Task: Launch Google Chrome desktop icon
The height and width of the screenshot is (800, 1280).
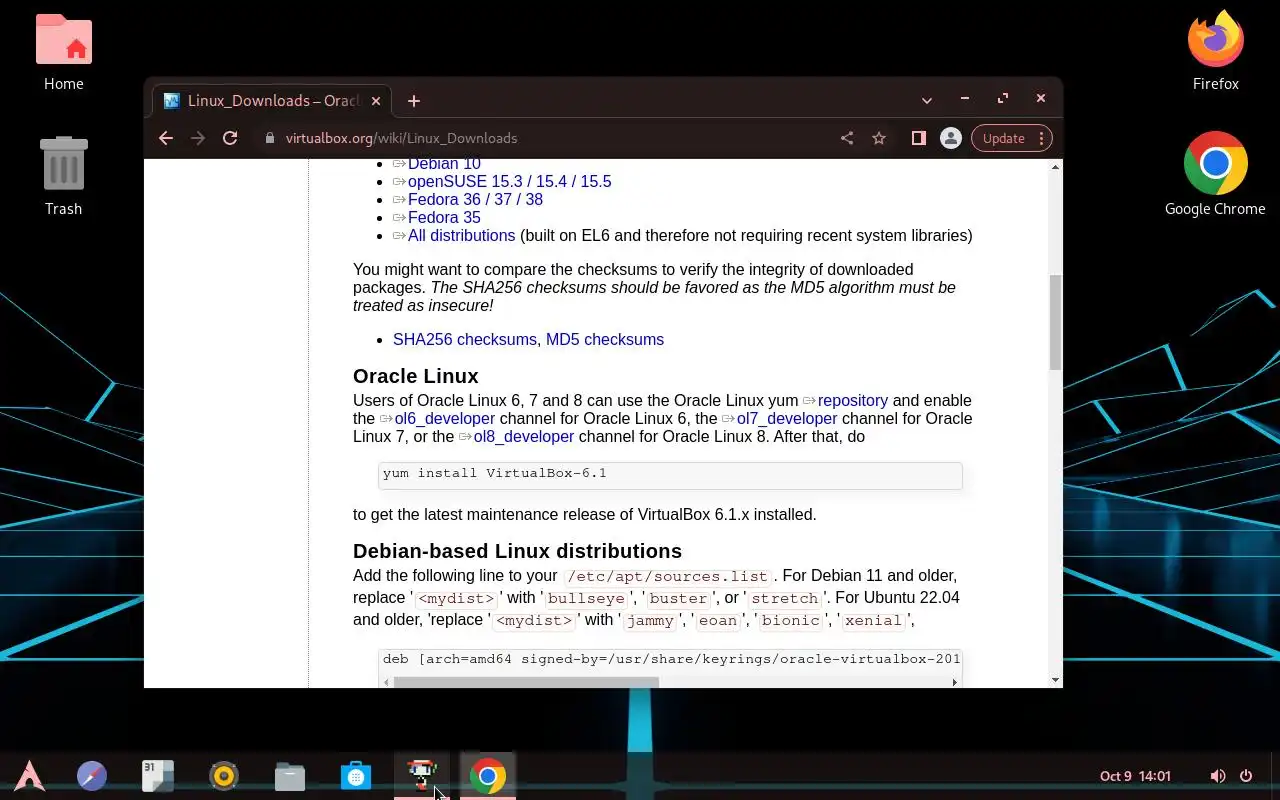Action: pyautogui.click(x=1215, y=174)
